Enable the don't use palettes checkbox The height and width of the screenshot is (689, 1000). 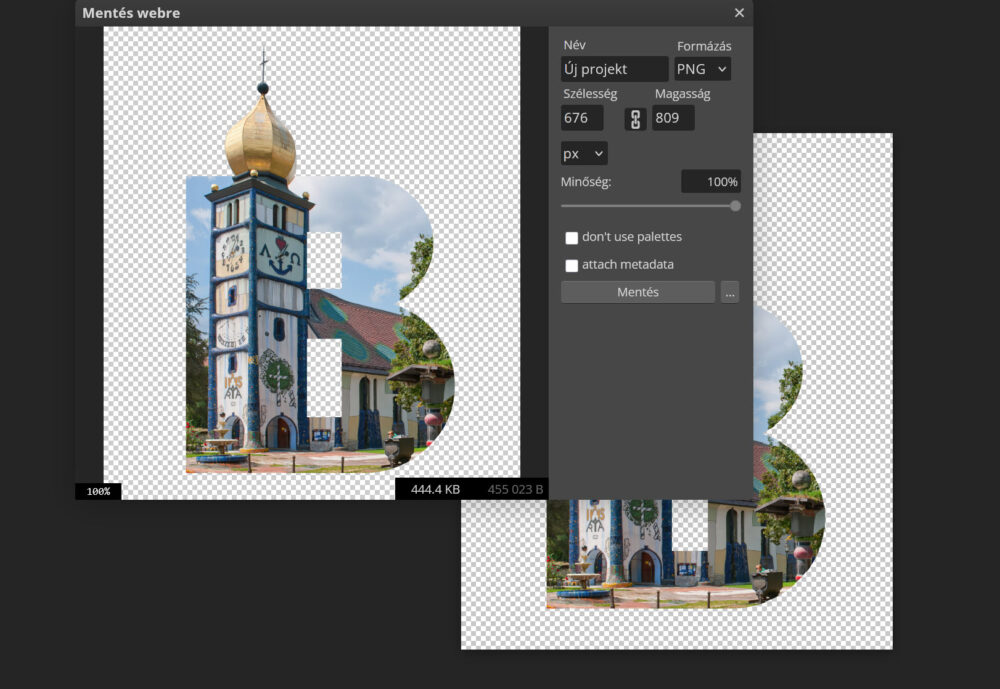pyautogui.click(x=571, y=238)
